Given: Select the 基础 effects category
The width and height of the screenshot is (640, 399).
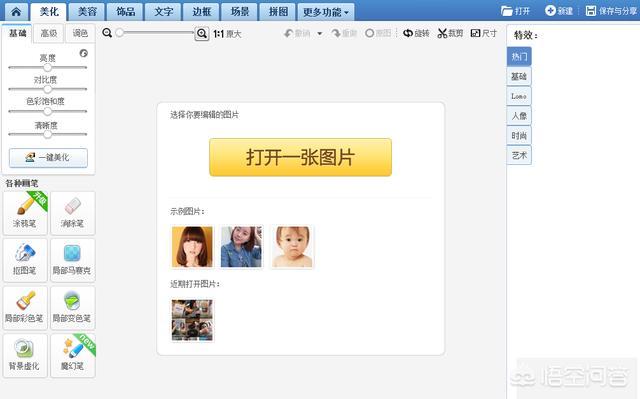Looking at the screenshot, I should coord(519,76).
